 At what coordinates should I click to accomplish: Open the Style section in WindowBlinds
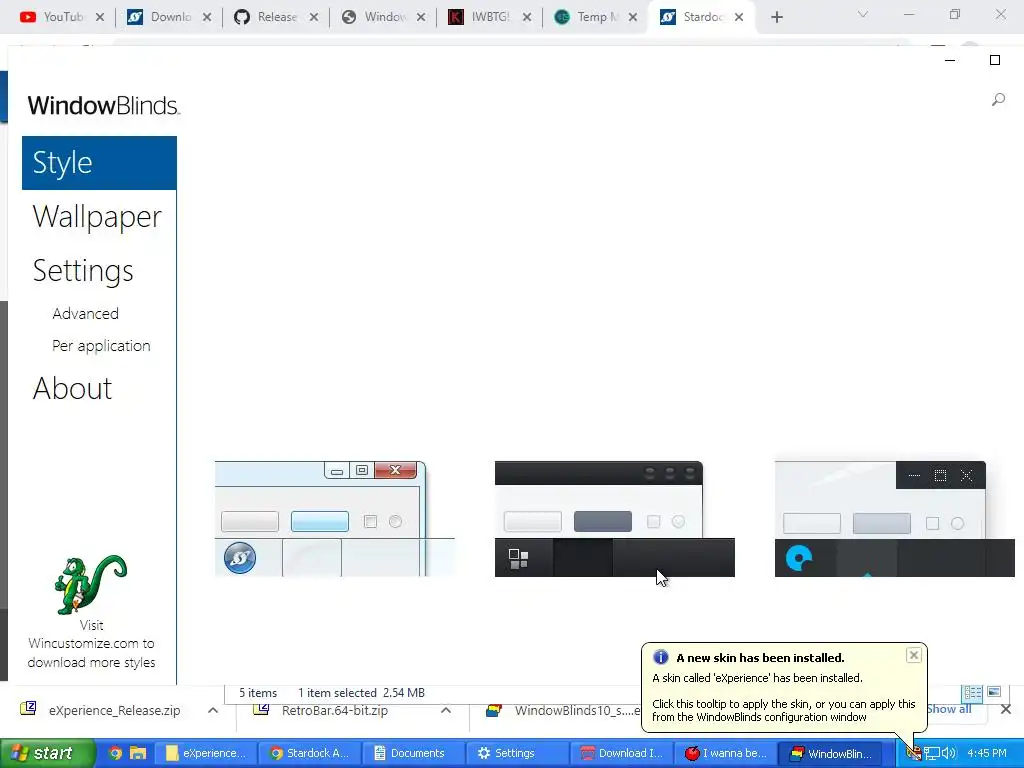point(99,163)
